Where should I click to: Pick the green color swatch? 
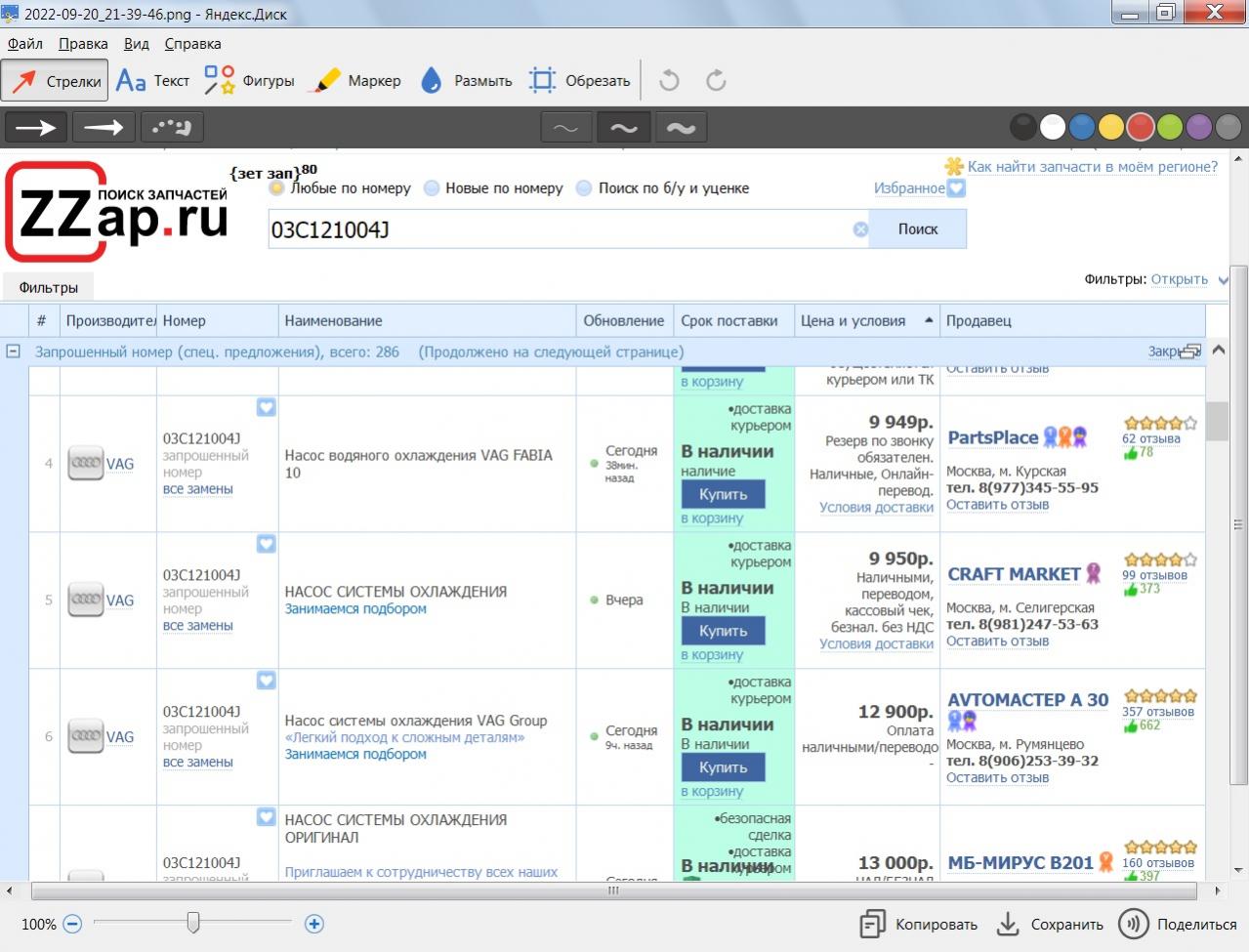[1170, 127]
